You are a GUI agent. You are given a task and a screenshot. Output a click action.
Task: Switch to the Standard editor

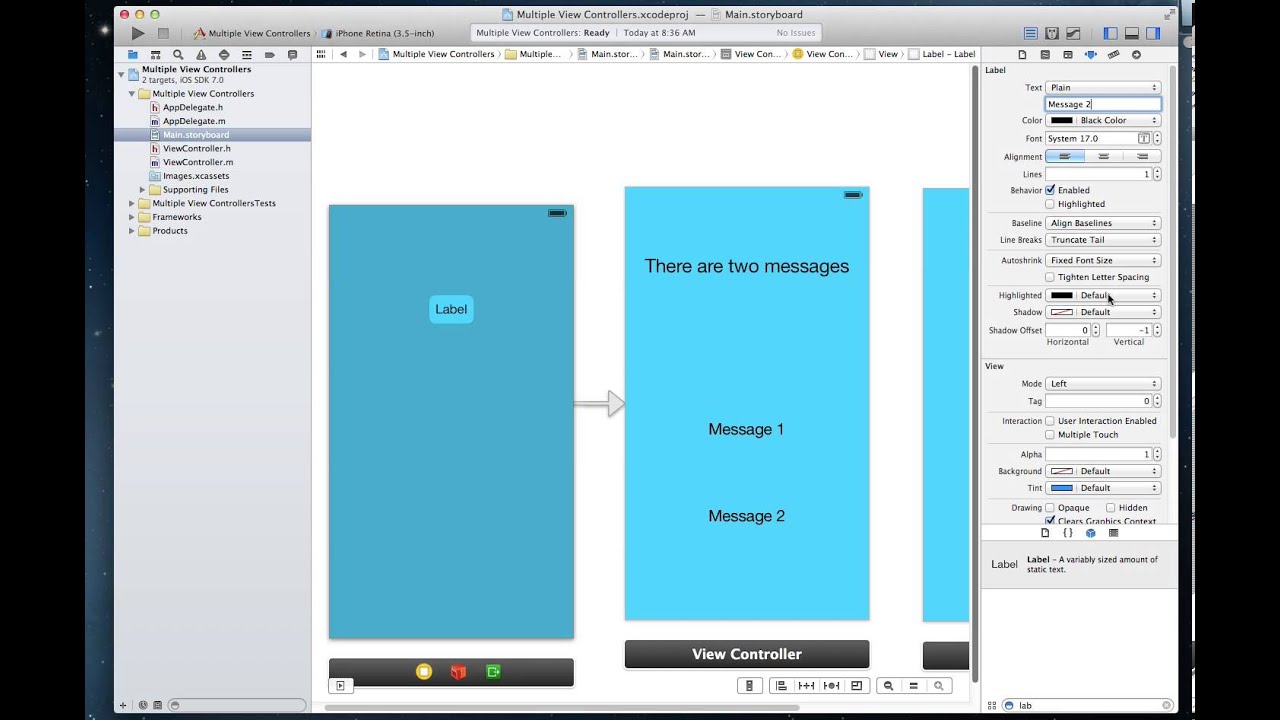click(1031, 33)
